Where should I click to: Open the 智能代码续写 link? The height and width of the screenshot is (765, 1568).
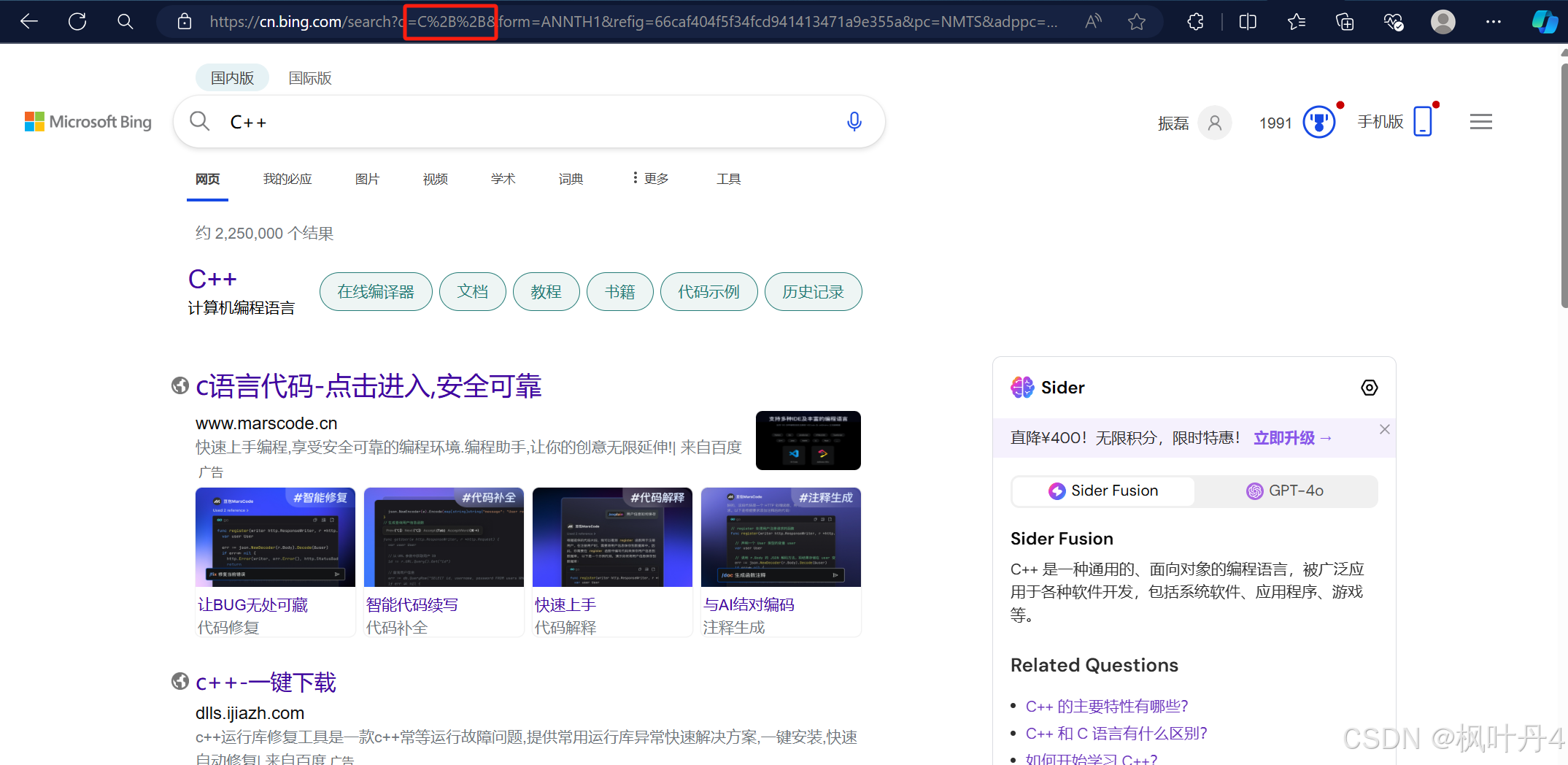[412, 604]
